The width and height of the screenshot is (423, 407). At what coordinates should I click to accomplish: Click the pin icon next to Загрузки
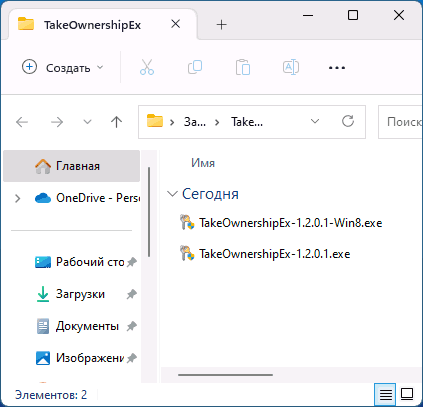[132, 294]
